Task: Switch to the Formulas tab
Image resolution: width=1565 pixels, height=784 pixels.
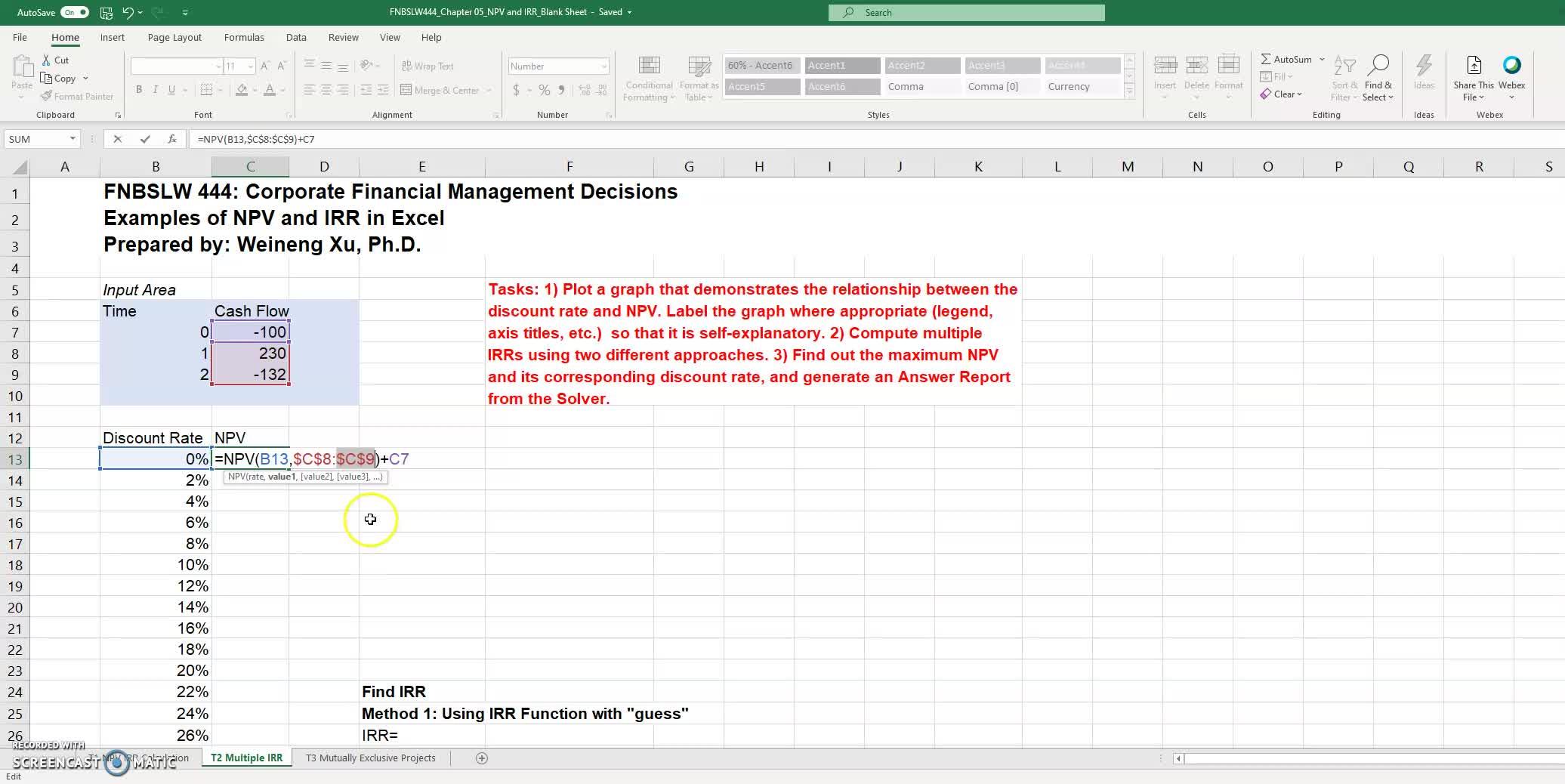Action: 244,37
